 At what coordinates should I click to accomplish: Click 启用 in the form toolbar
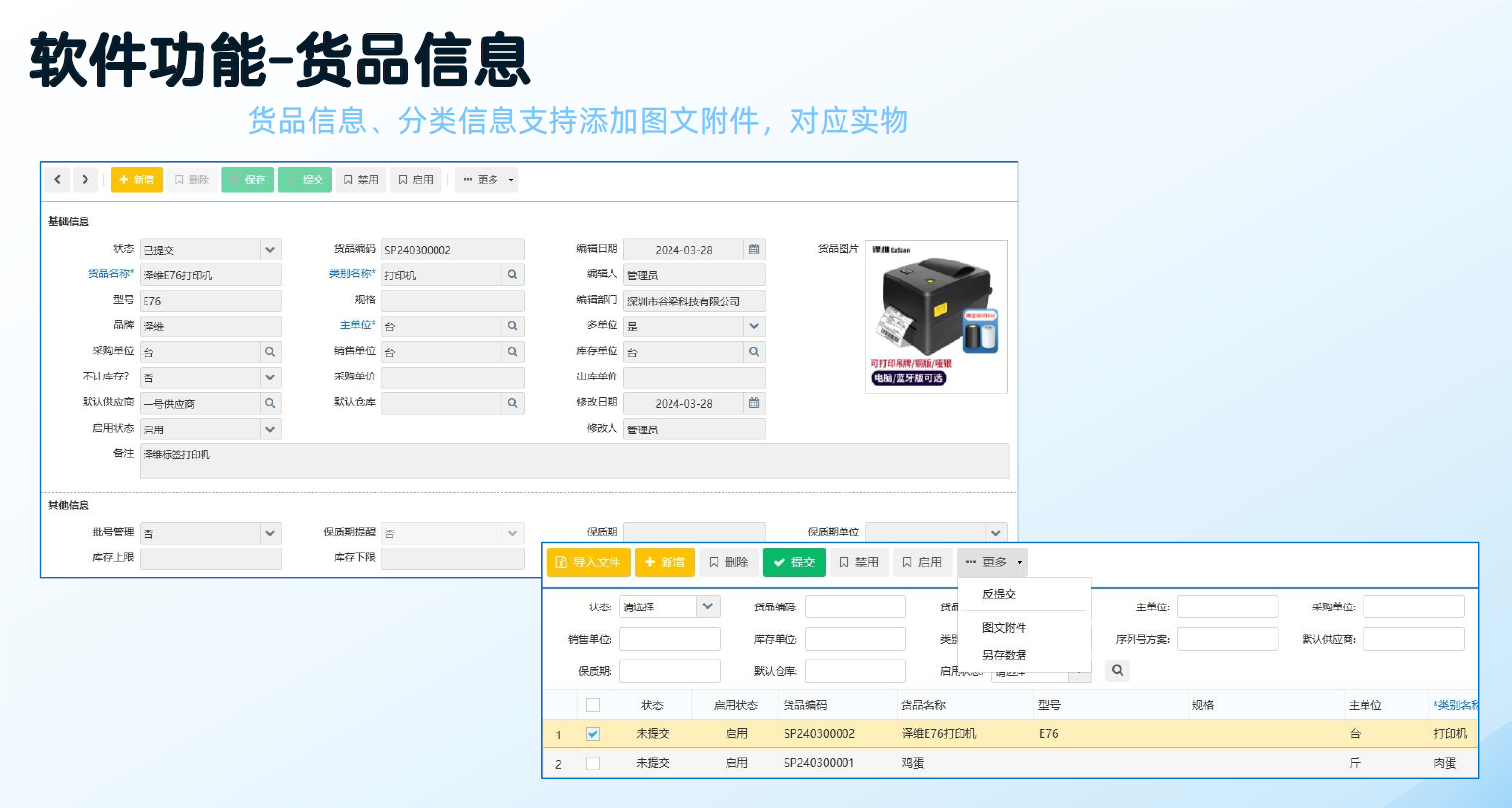(416, 180)
